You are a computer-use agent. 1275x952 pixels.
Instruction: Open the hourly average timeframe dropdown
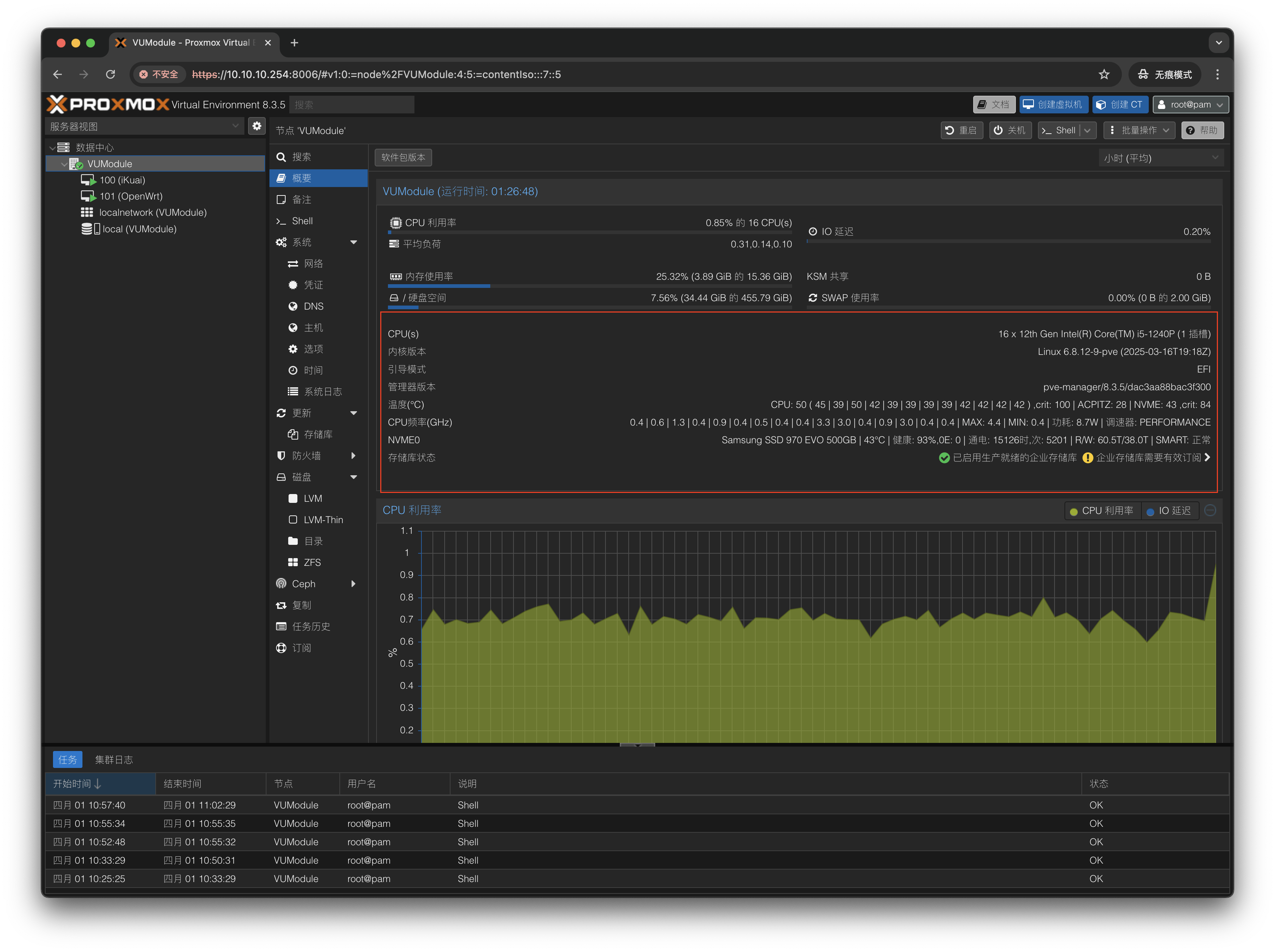(1161, 158)
